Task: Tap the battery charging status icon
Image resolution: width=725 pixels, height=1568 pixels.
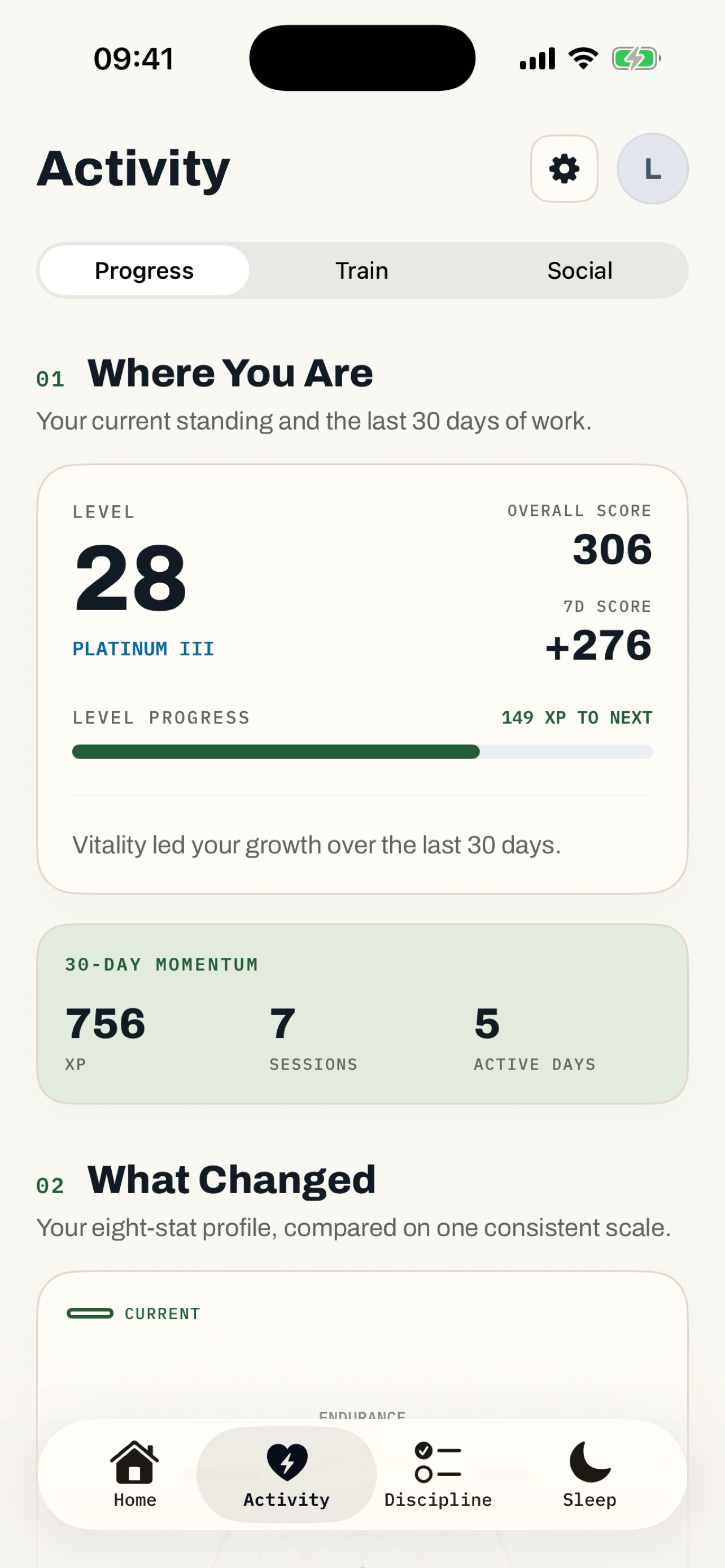Action: point(636,59)
